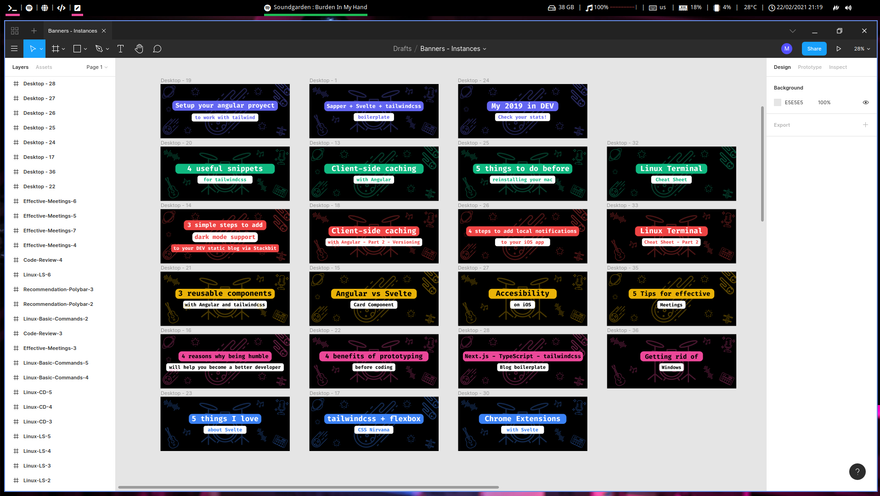Screen dimensions: 880x496
Task: Select the Effective-Meetings-6 layer
Action: [50, 201]
